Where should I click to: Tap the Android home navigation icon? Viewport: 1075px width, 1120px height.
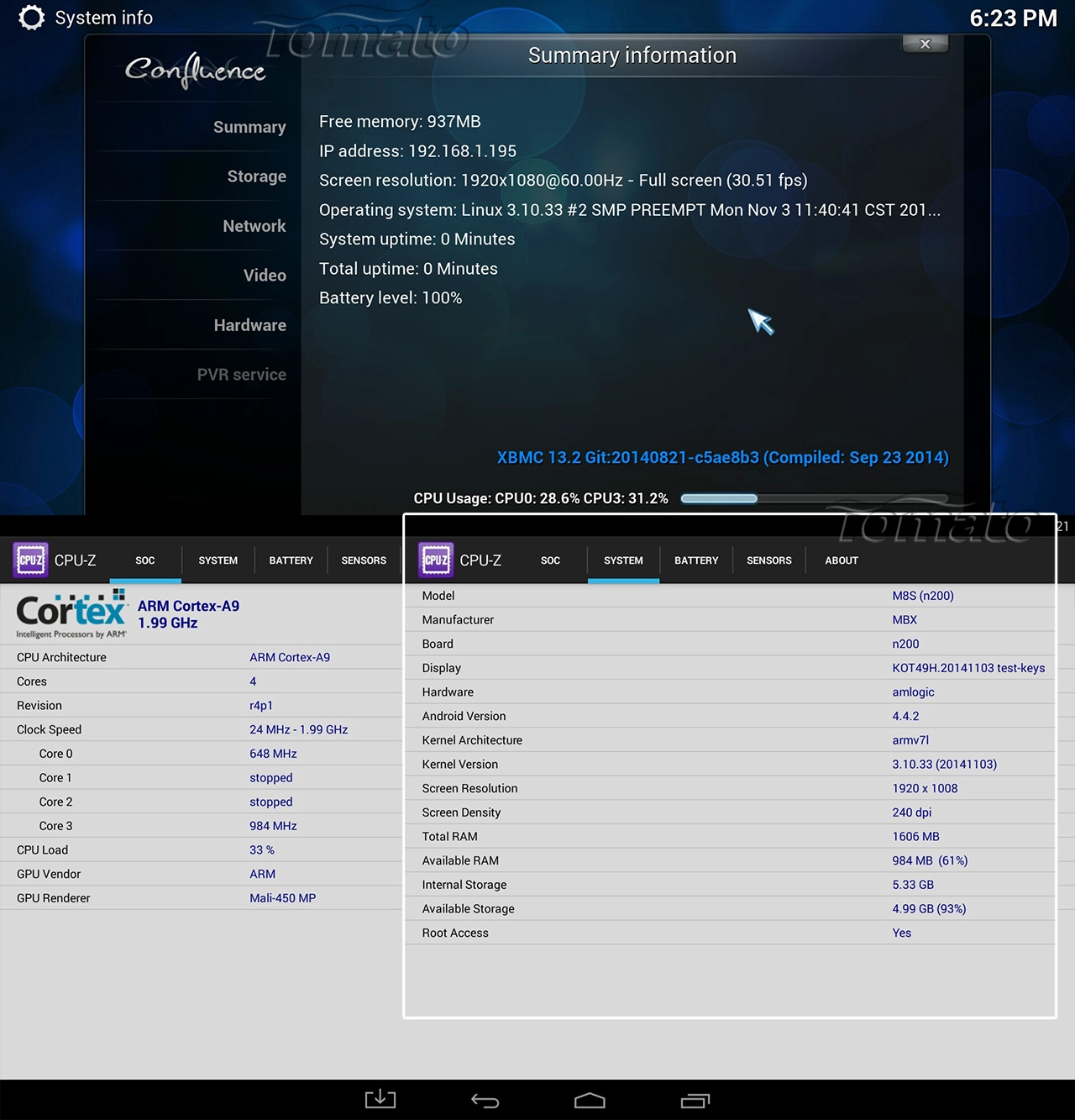590,1100
